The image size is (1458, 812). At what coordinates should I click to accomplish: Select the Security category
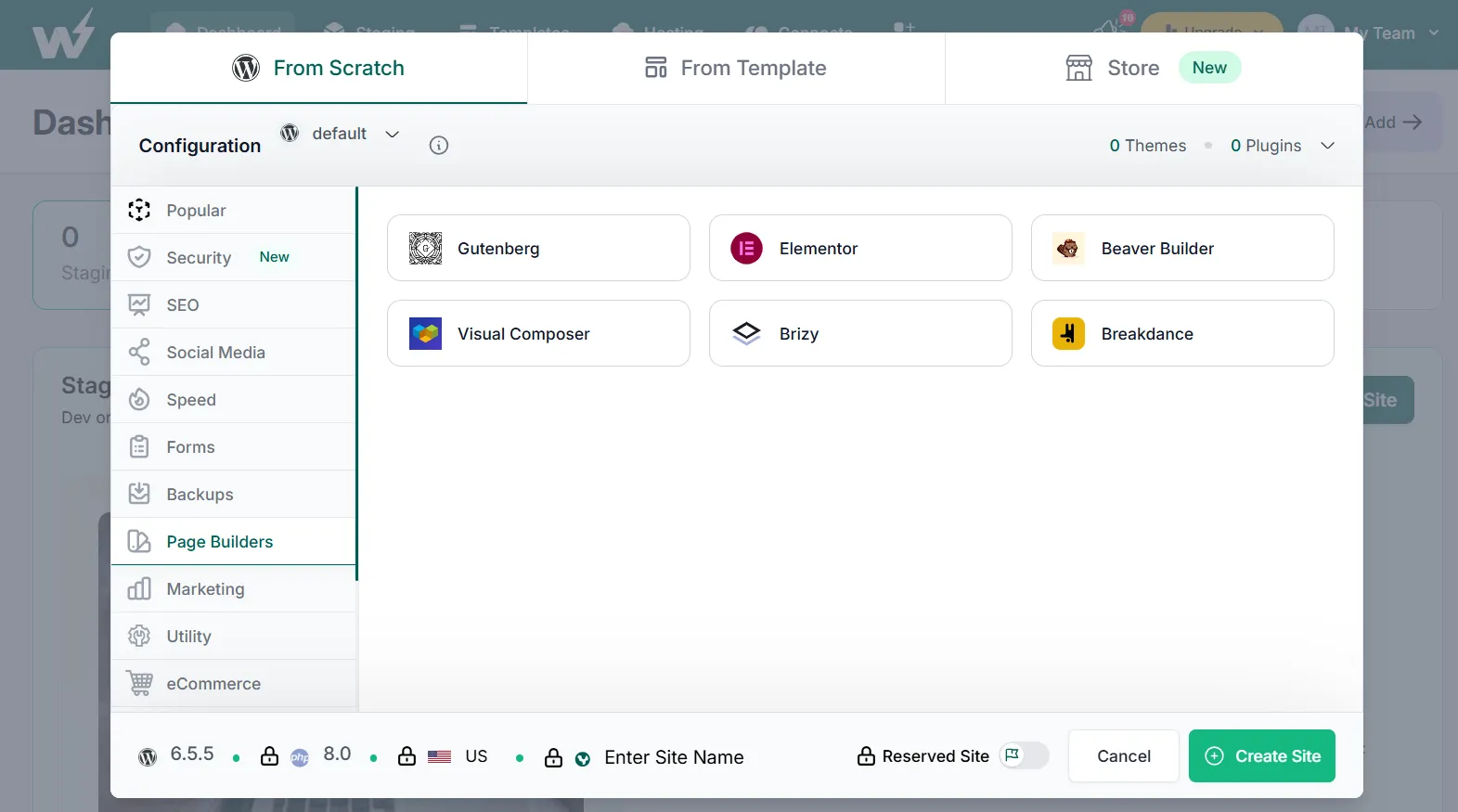pyautogui.click(x=199, y=258)
